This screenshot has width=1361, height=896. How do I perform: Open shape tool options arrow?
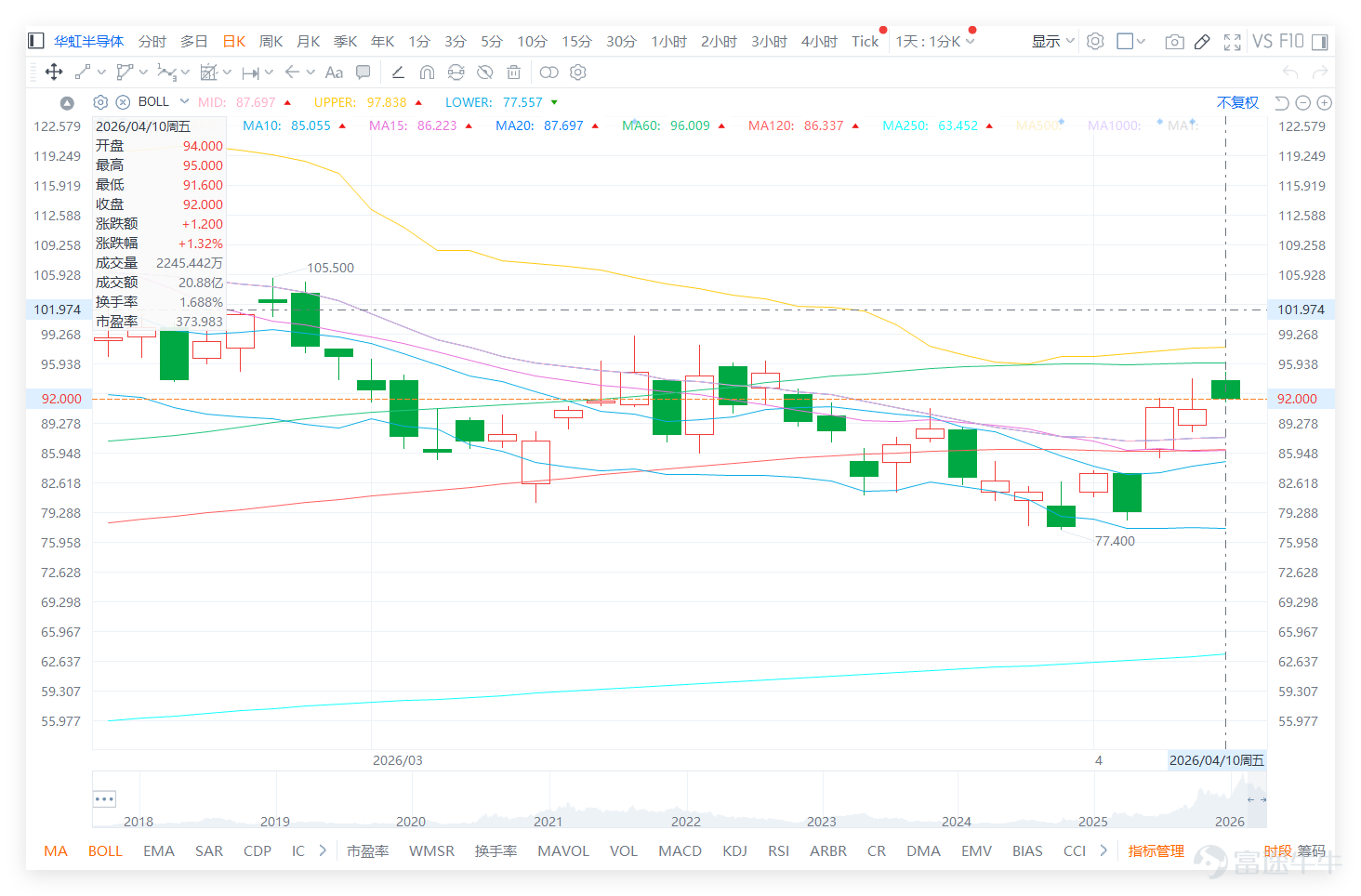click(x=143, y=72)
